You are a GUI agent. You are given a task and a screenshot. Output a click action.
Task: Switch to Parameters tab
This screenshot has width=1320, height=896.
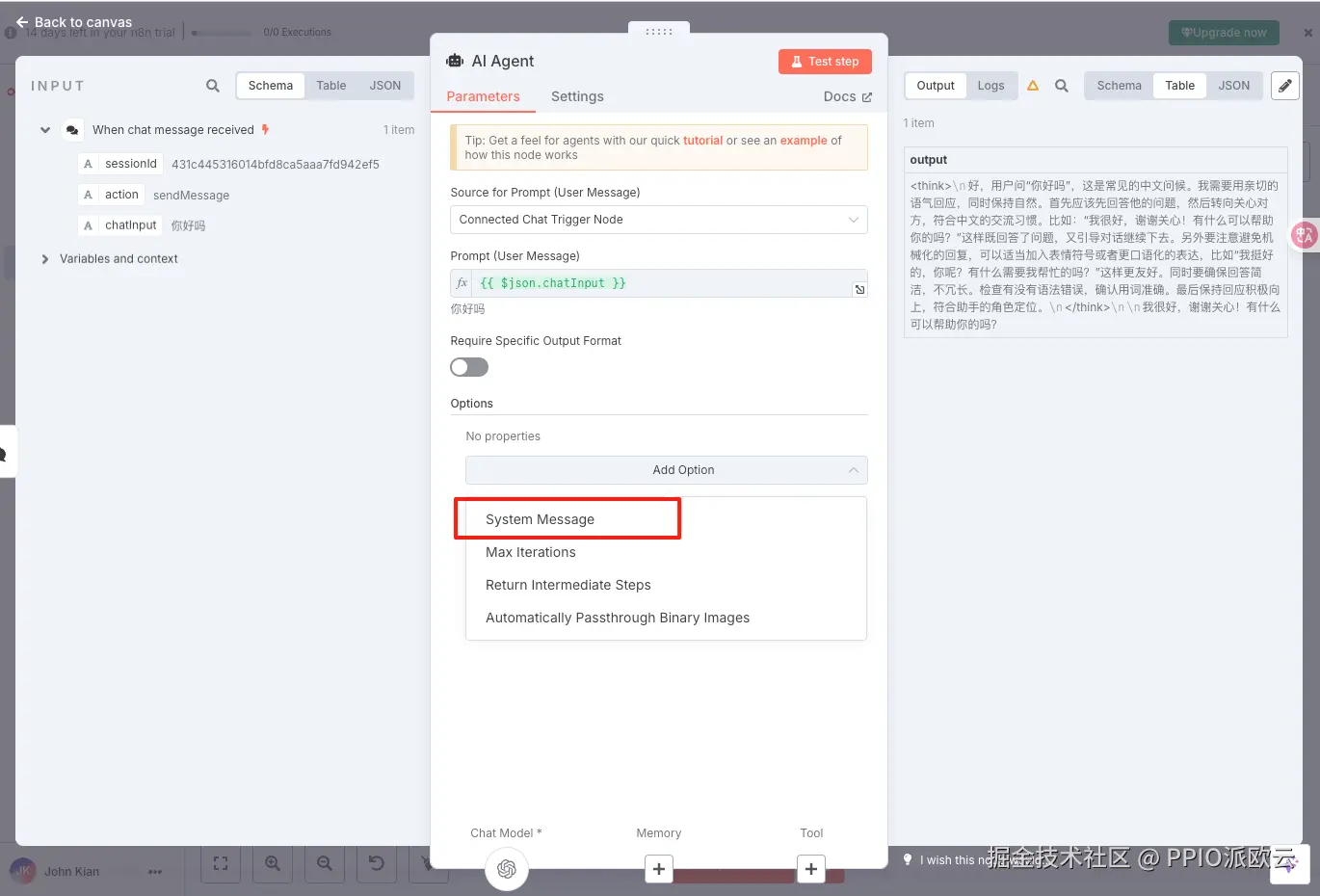[483, 96]
